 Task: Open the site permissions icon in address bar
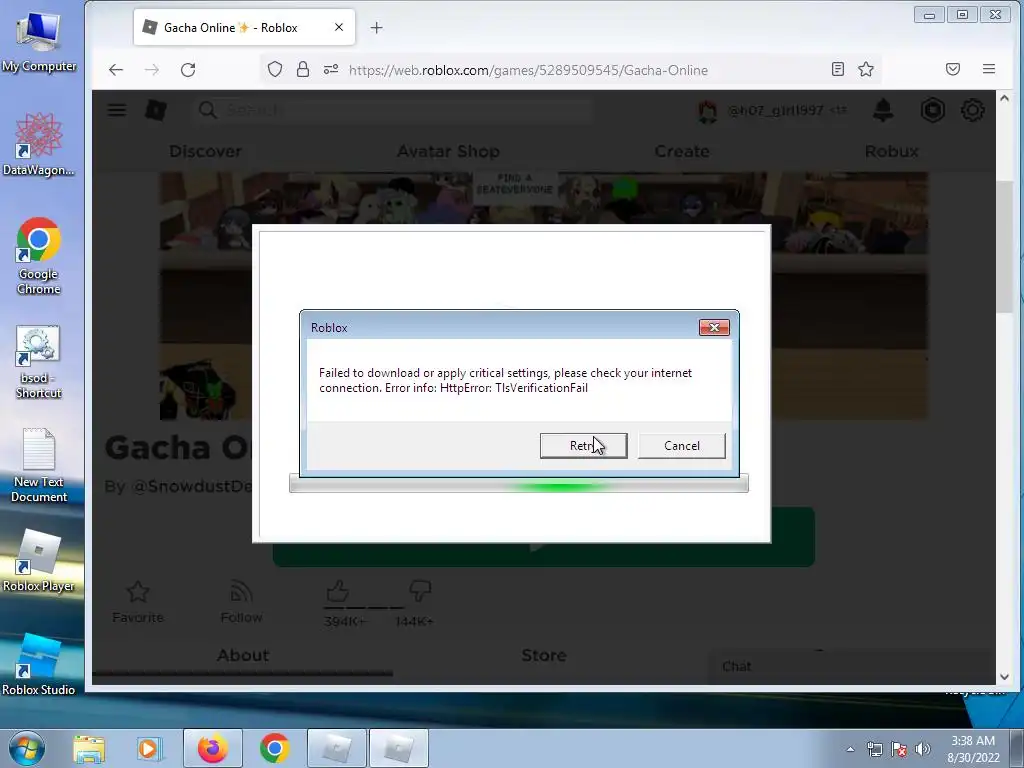tap(330, 69)
